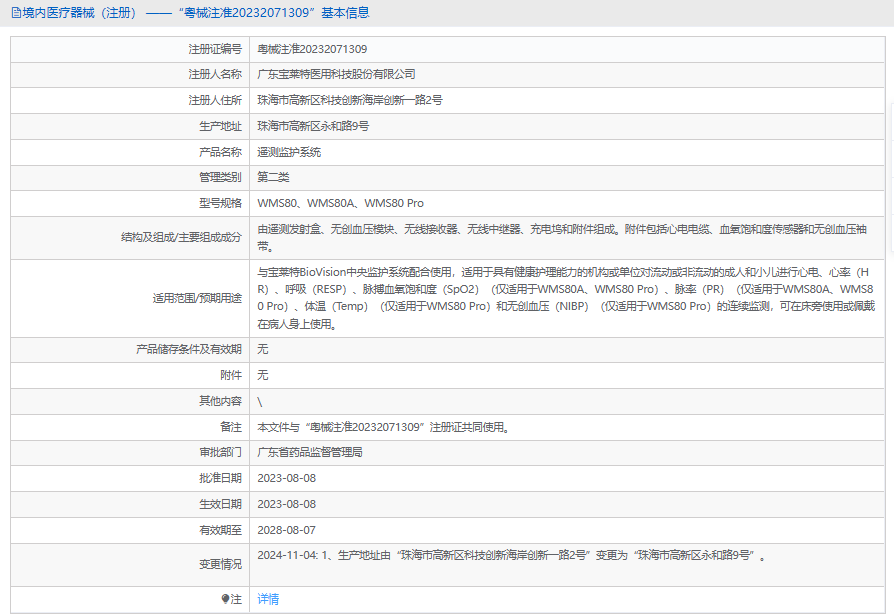Click company name 广东宝莱特医用科技股份有限公司
This screenshot has width=894, height=614.
(336, 74)
